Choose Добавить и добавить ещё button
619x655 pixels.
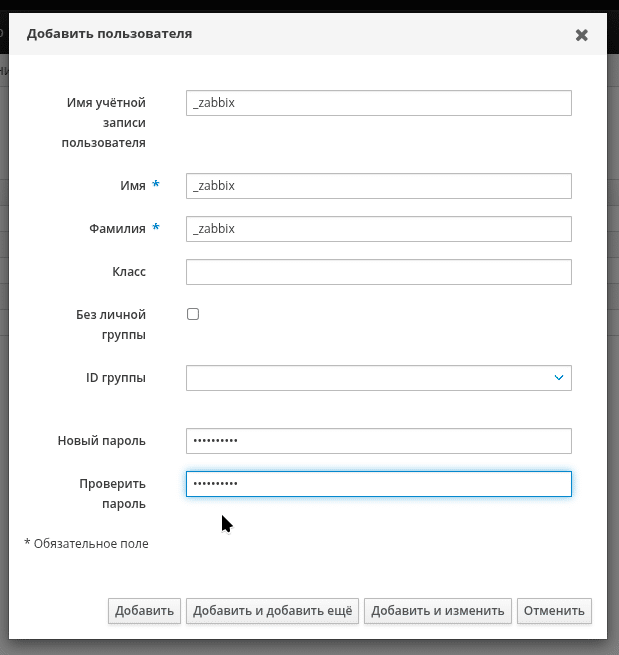pyautogui.click(x=272, y=611)
